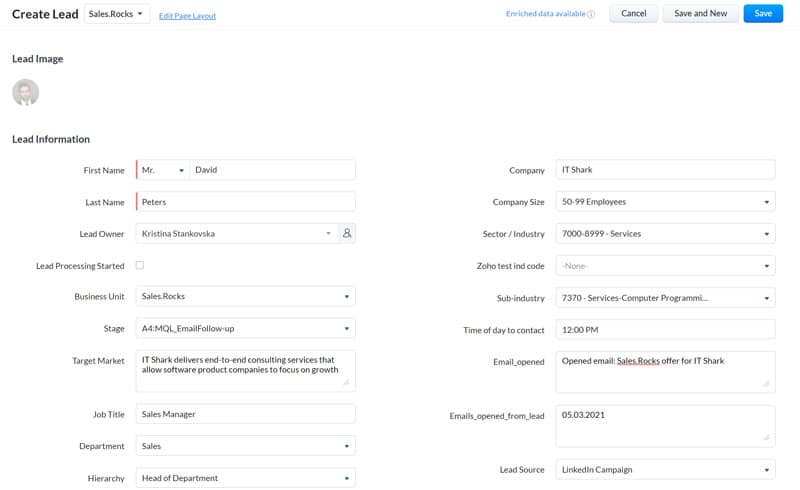Image resolution: width=800 pixels, height=490 pixels.
Task: Click the lead image avatar
Action: (x=25, y=93)
